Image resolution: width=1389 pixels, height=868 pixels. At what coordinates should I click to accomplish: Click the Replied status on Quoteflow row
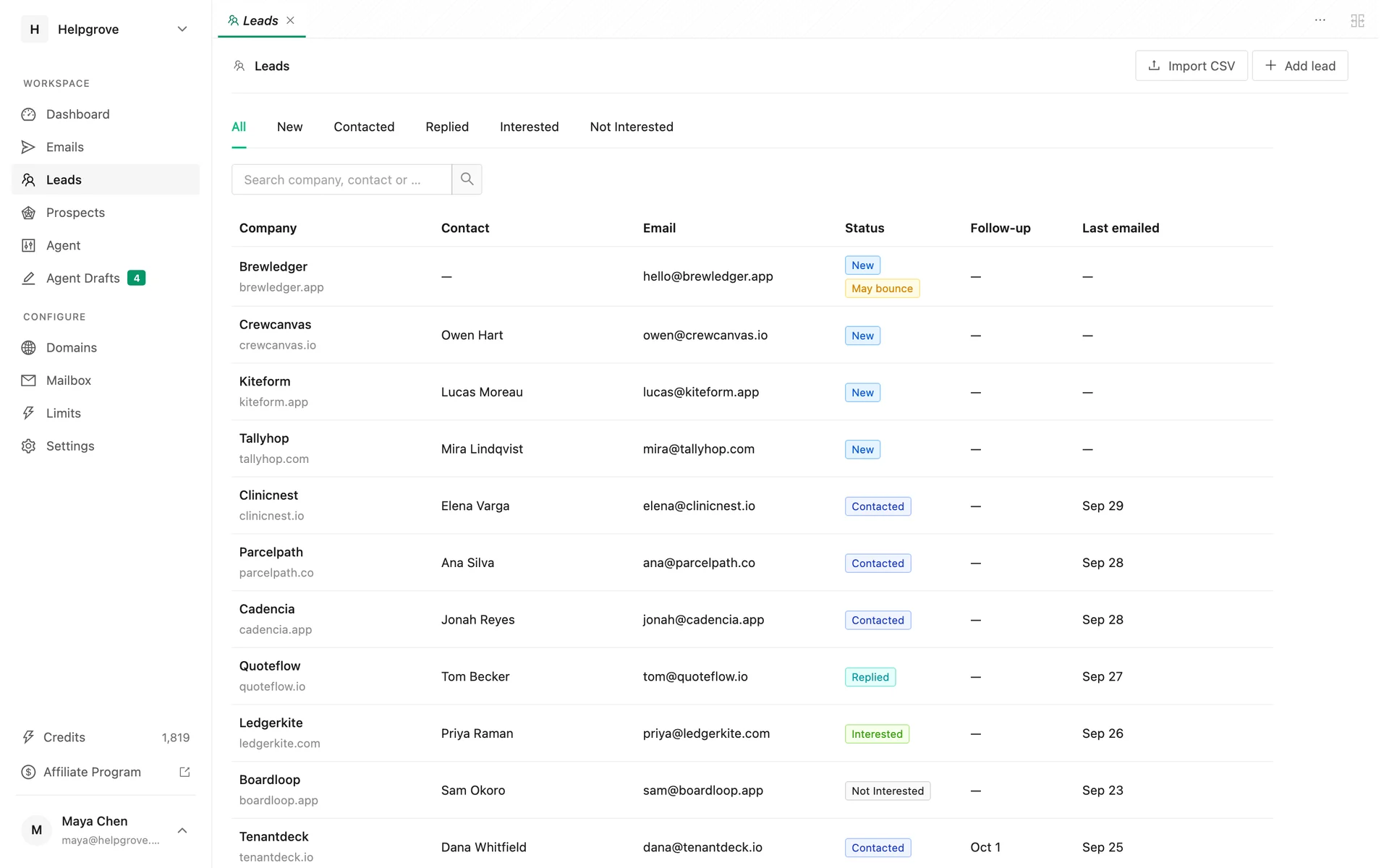[870, 677]
